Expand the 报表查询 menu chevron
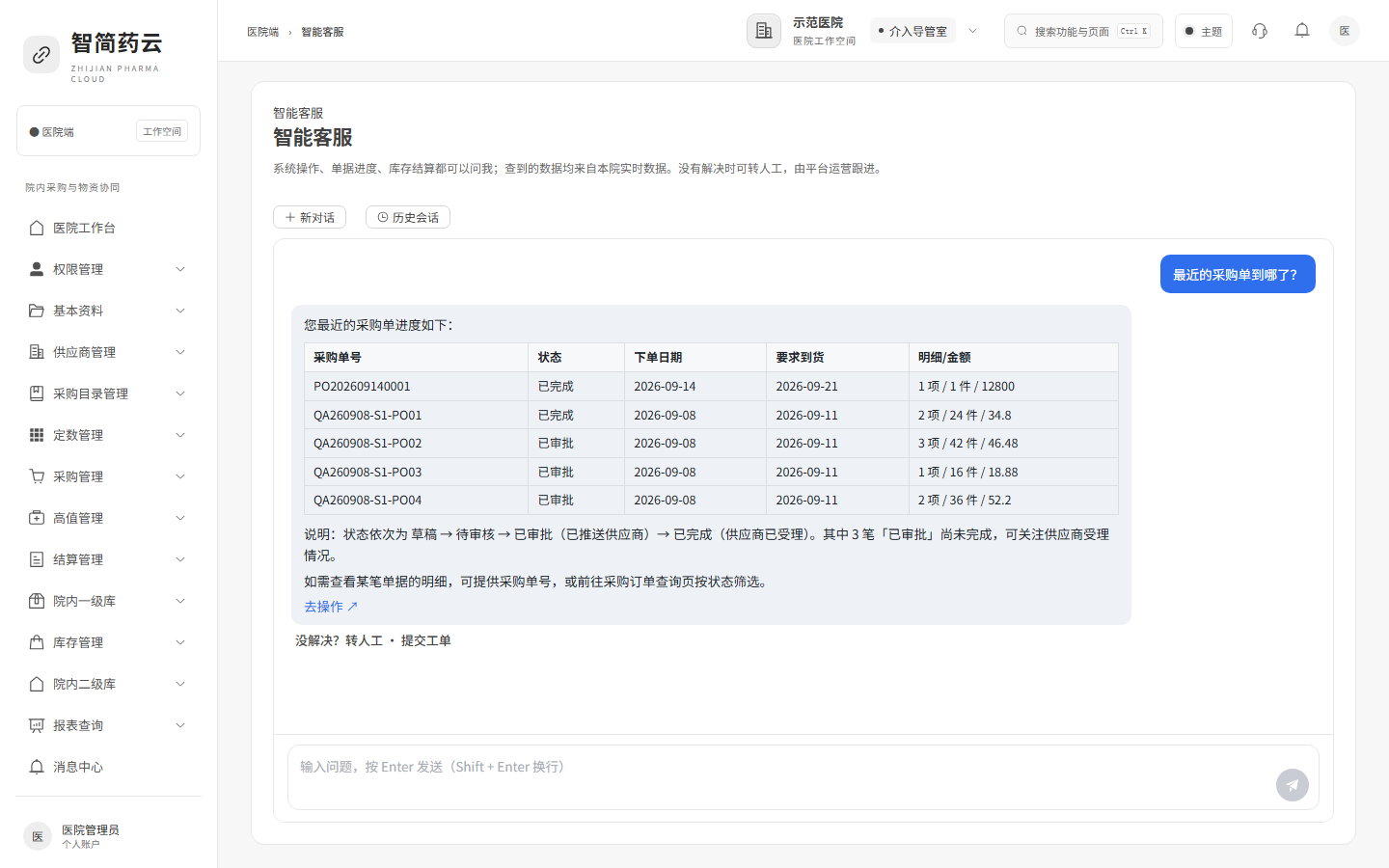Image resolution: width=1389 pixels, height=868 pixels. 180,725
